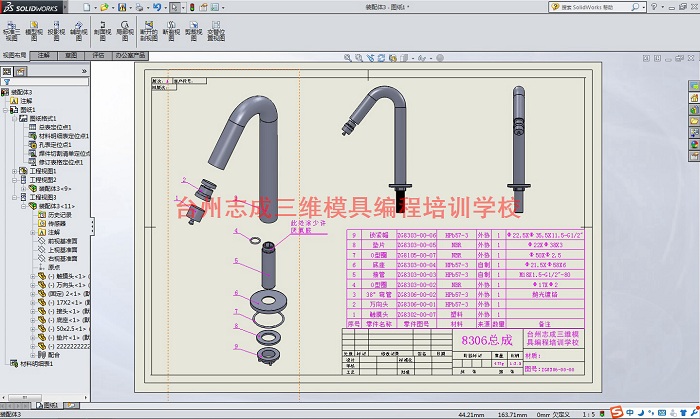Activate the Select cursor tool
700x419 pixels.
pyautogui.click(x=175, y=7)
